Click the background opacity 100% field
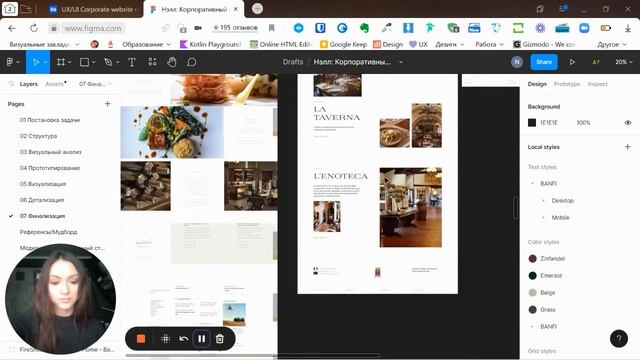The image size is (640, 360). [x=583, y=122]
